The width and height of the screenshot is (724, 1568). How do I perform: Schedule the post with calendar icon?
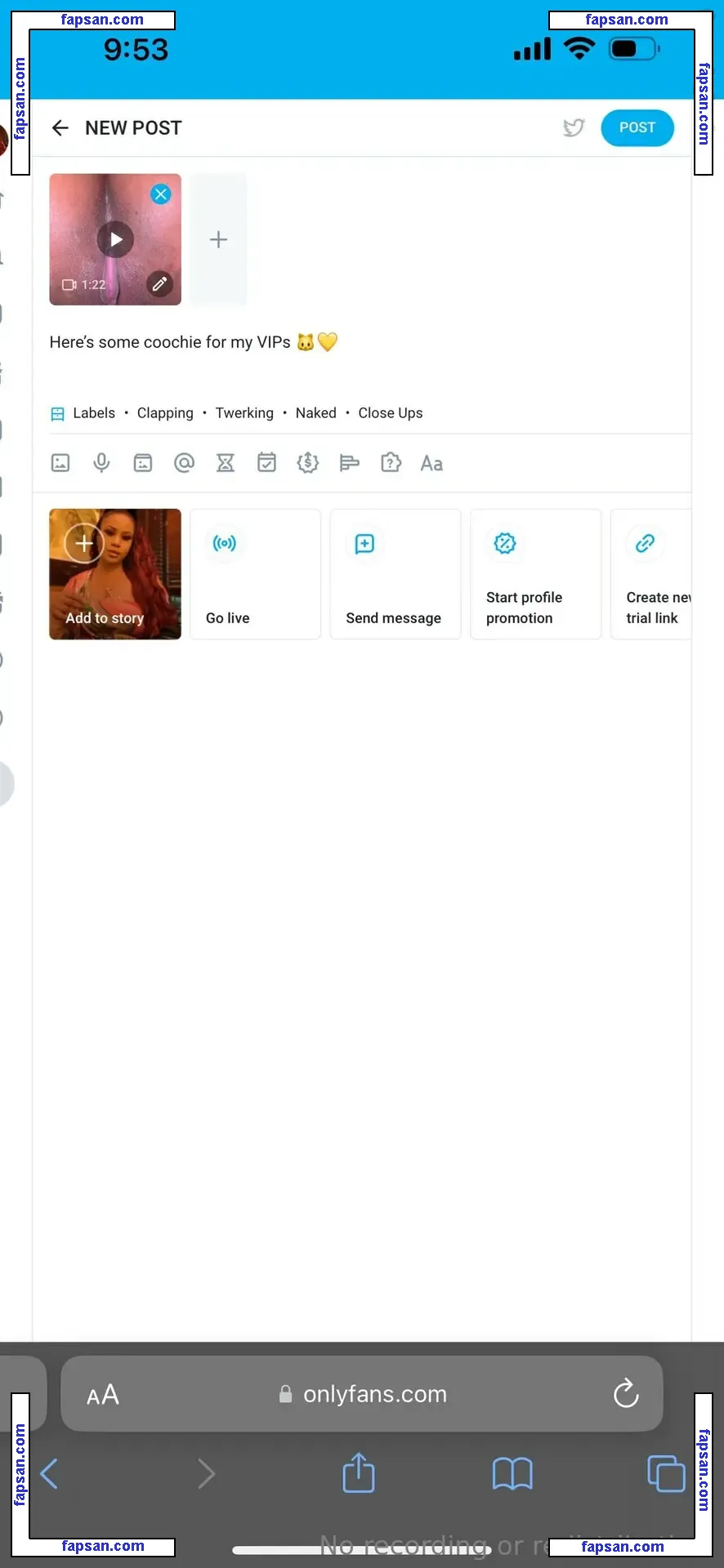pos(266,463)
